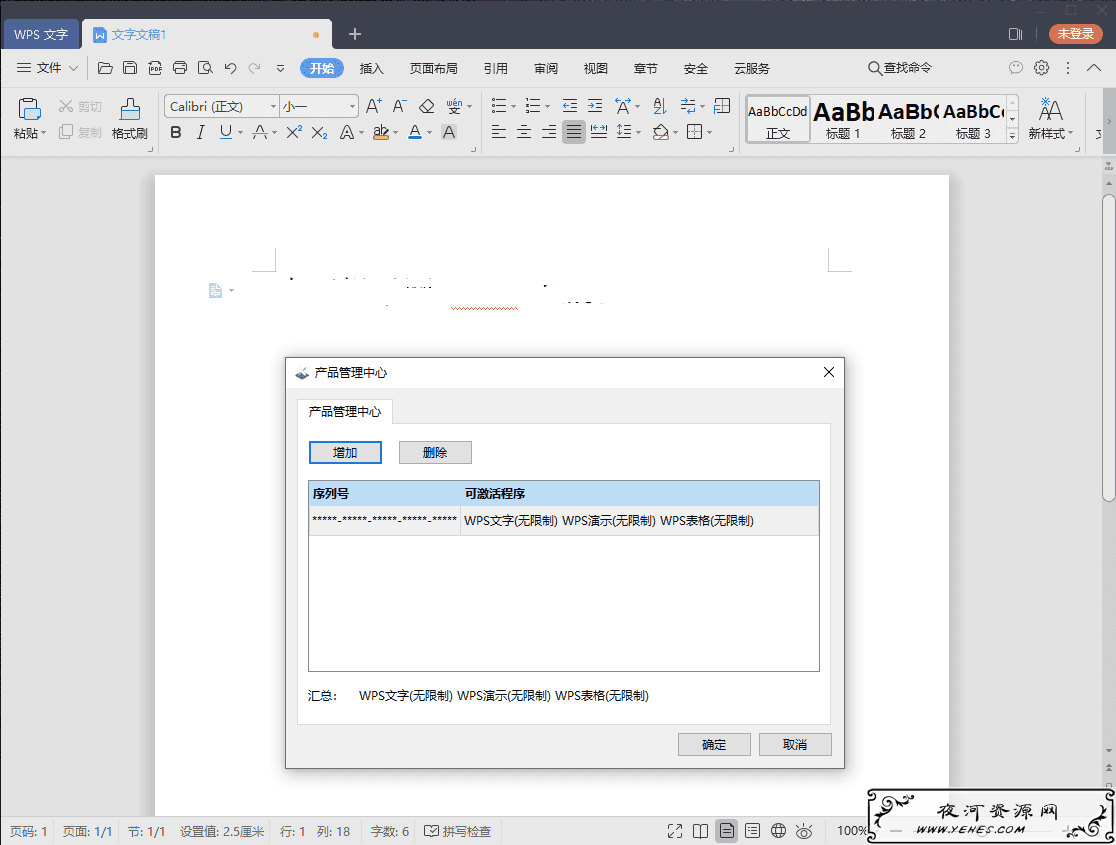Enable eye protection mode icon

coord(804,831)
